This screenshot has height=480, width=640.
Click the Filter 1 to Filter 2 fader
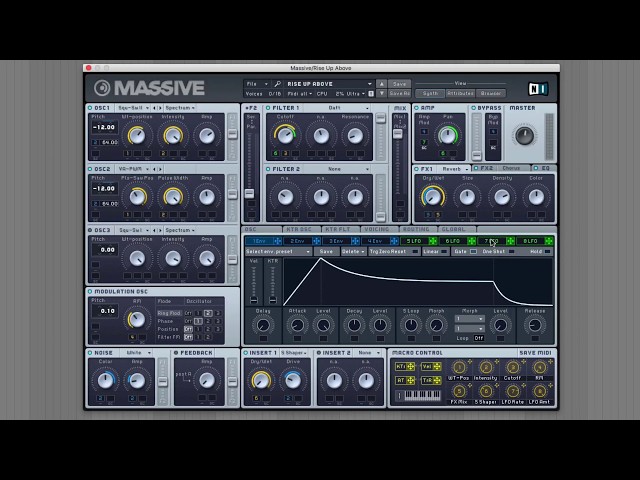[x=250, y=192]
